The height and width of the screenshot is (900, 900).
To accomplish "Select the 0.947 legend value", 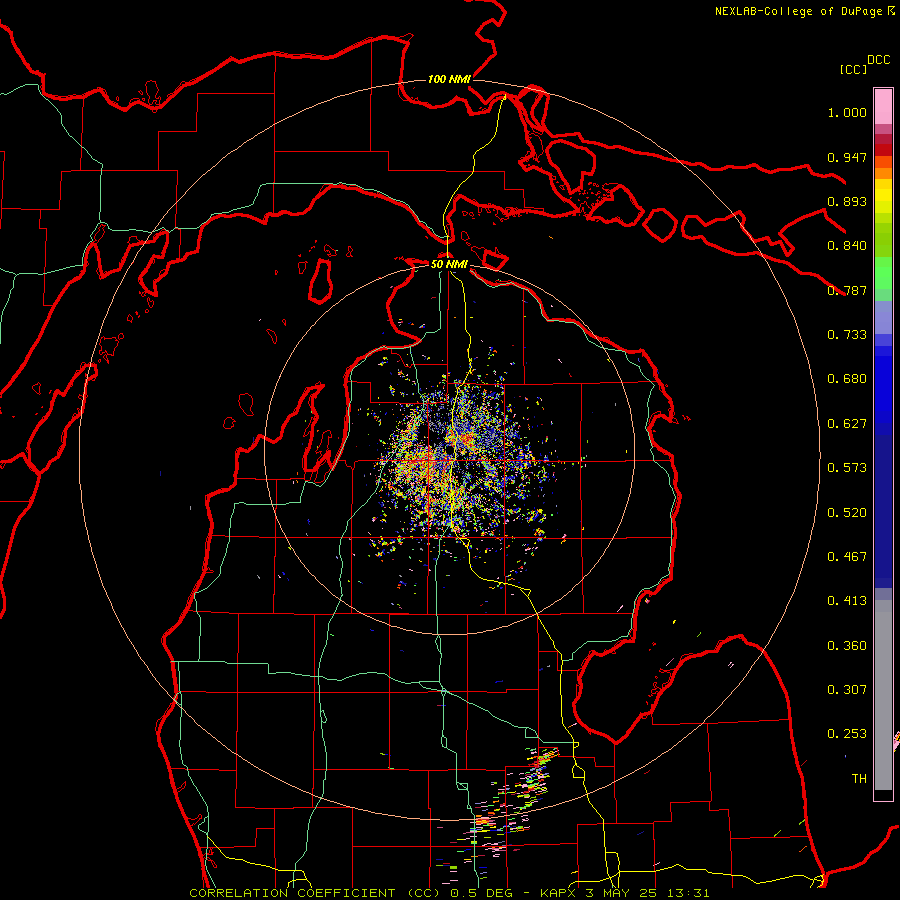I will [x=847, y=157].
